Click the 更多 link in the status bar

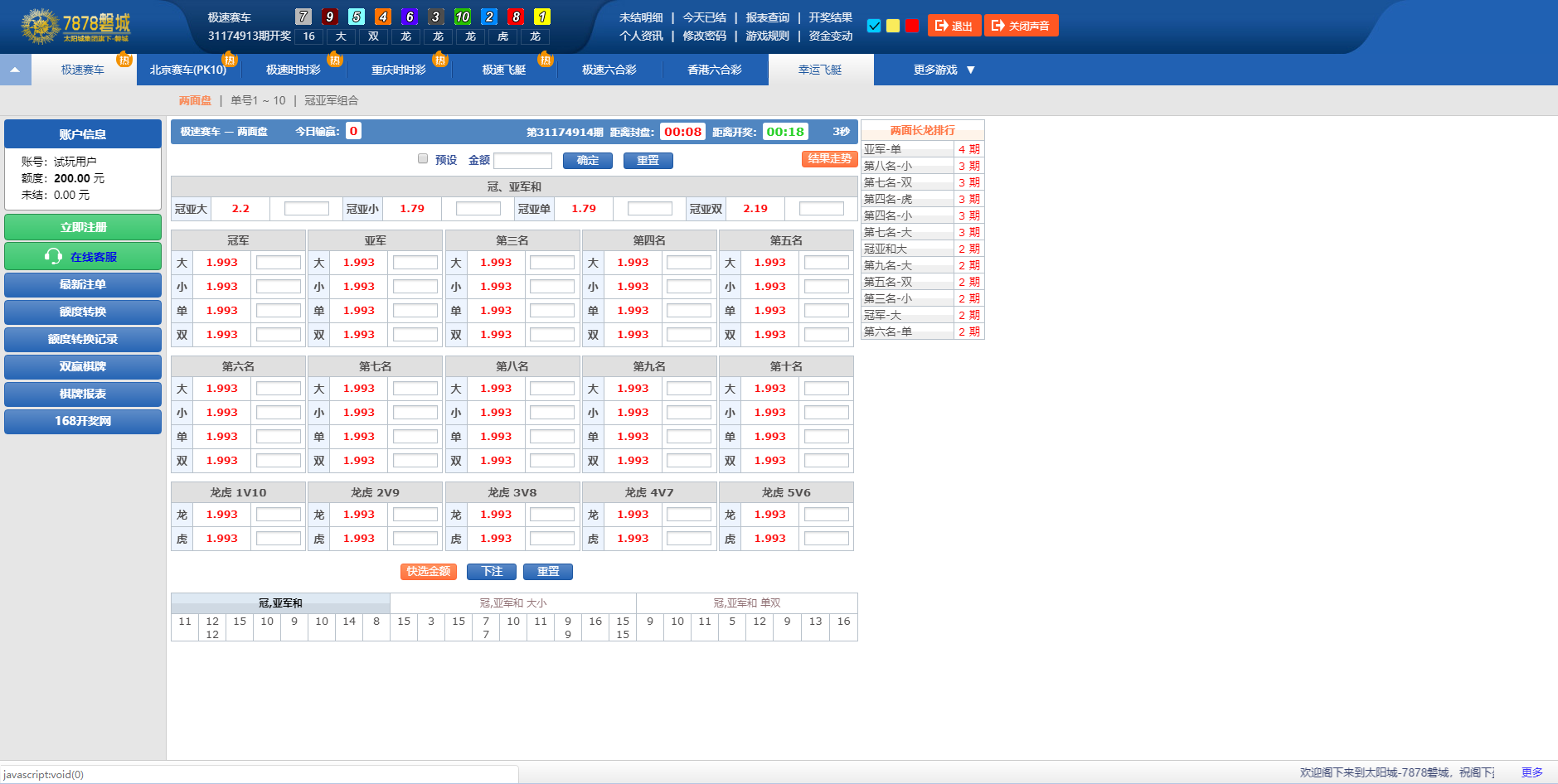tap(1531, 772)
